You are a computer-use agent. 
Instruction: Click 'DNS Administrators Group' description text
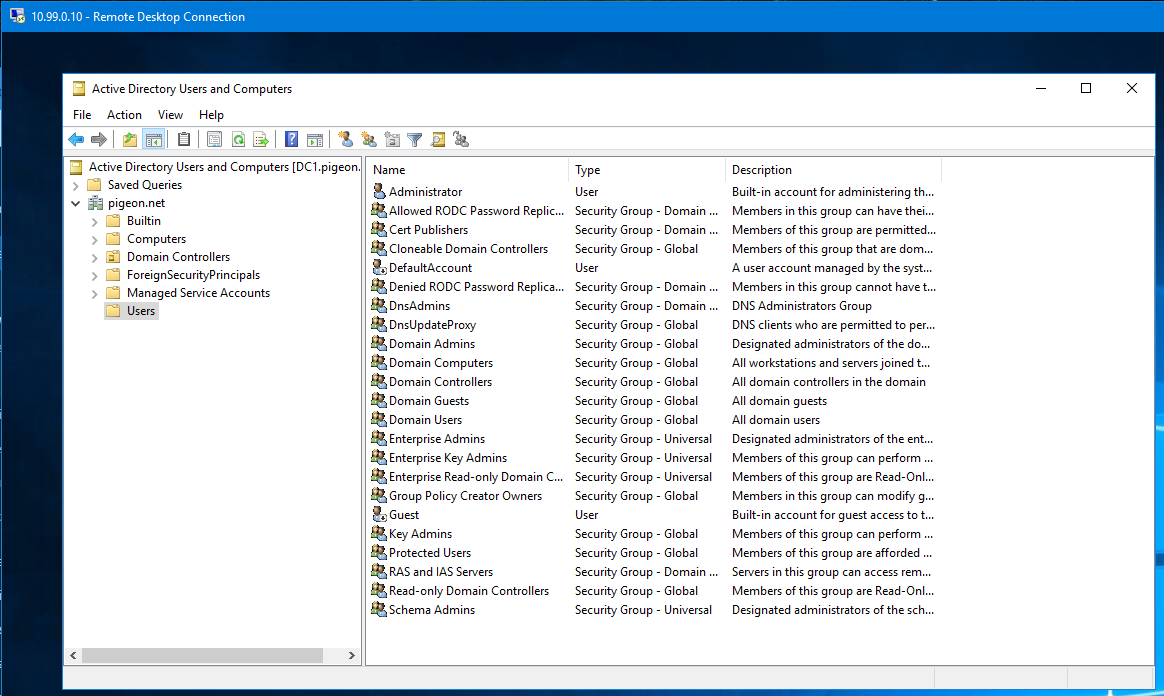tap(802, 306)
